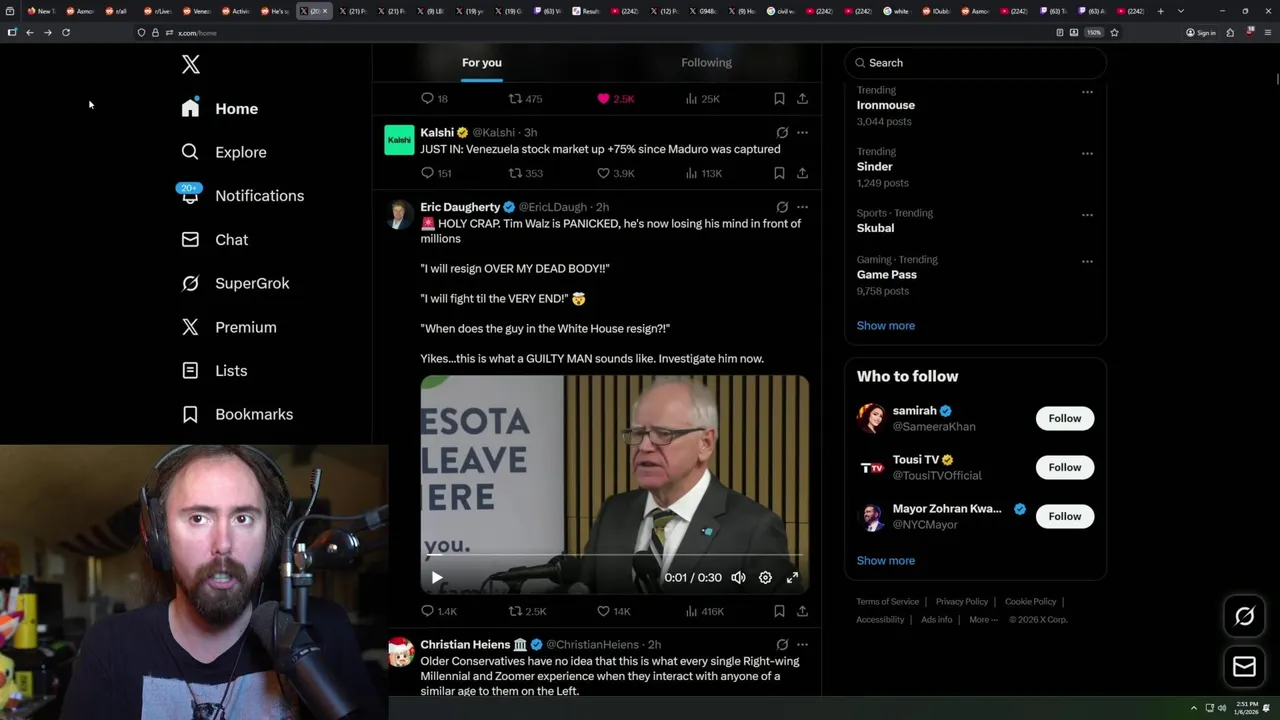Expand the video to fullscreen
The width and height of the screenshot is (1280, 720).
(x=792, y=577)
